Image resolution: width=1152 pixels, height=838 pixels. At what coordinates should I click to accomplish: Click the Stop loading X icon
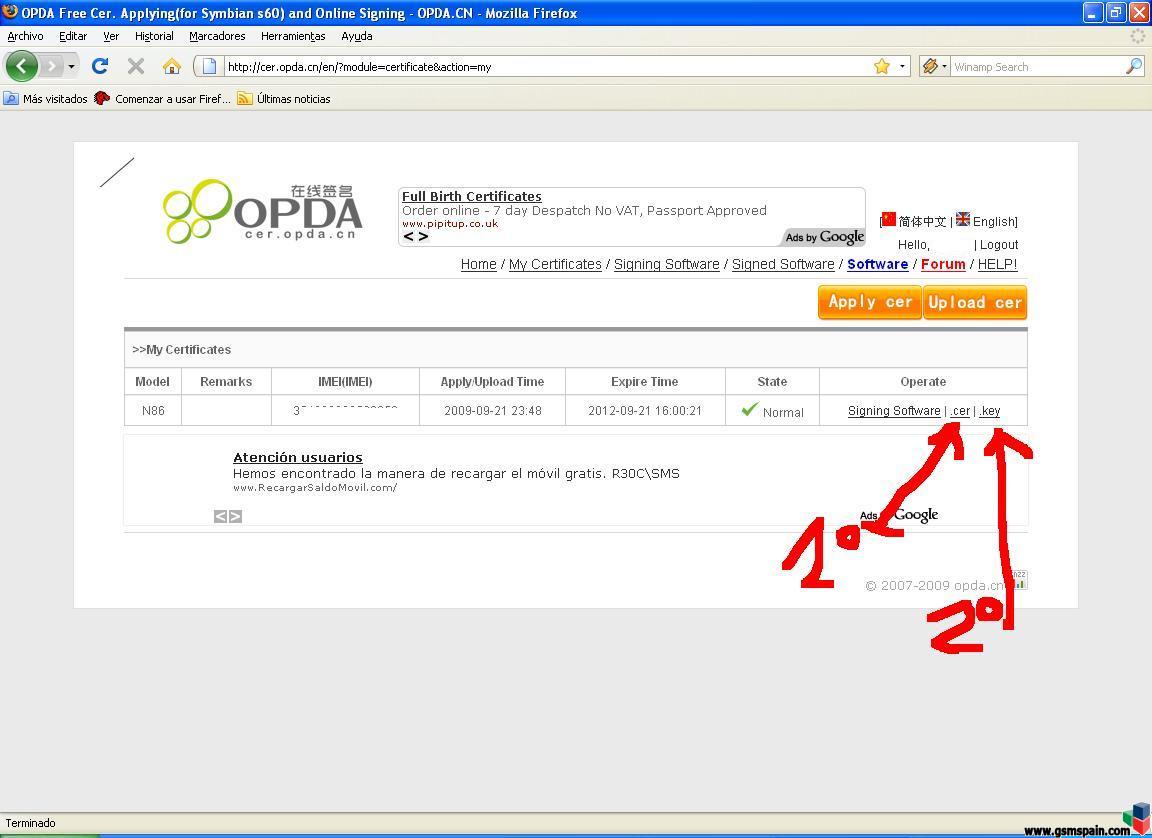click(x=136, y=67)
